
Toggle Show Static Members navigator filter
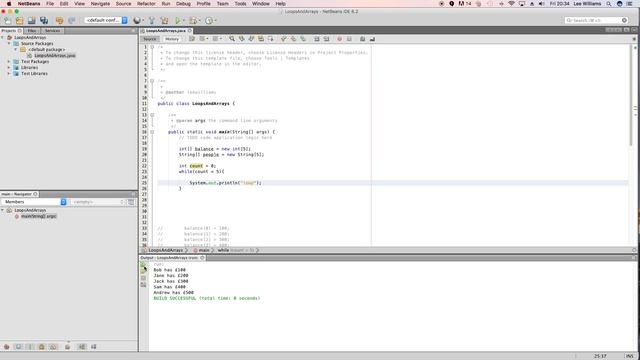click(30, 347)
